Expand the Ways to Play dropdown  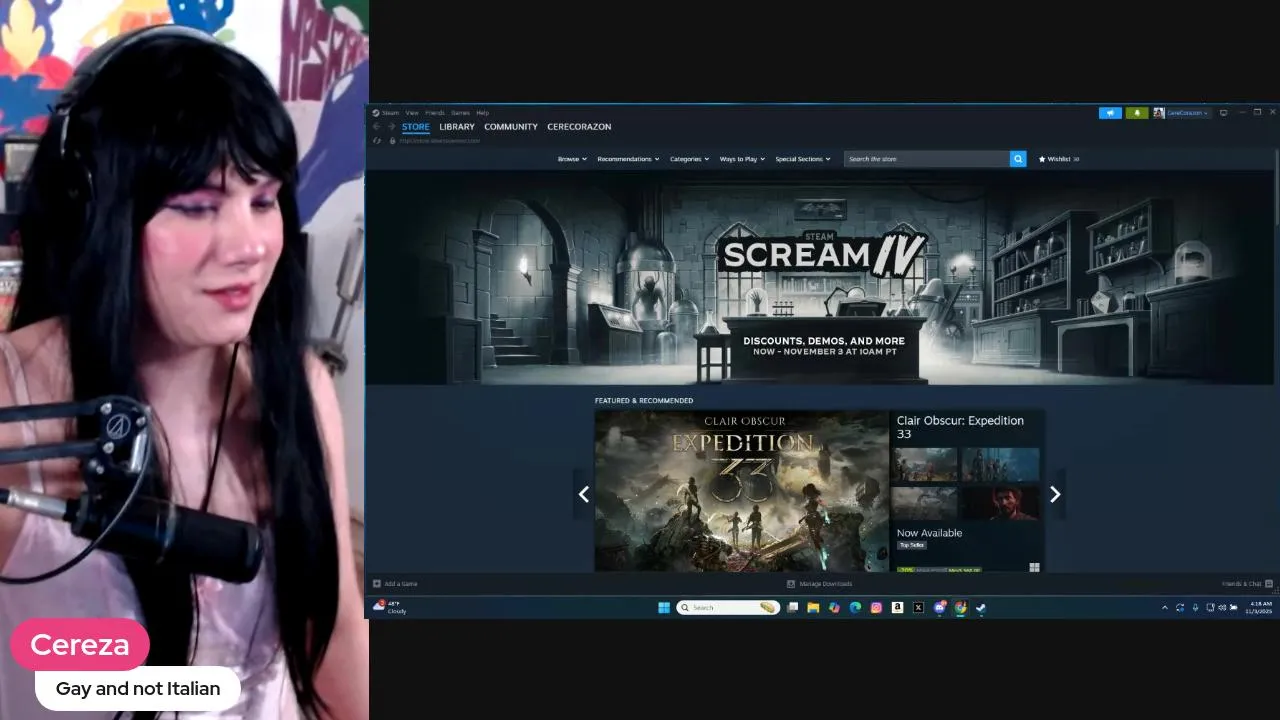[x=742, y=159]
